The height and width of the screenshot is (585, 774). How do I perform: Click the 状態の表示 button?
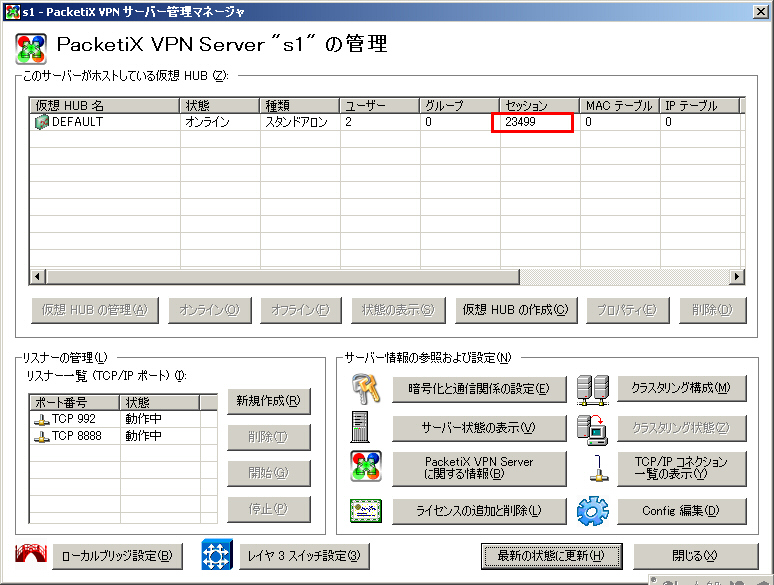click(398, 310)
